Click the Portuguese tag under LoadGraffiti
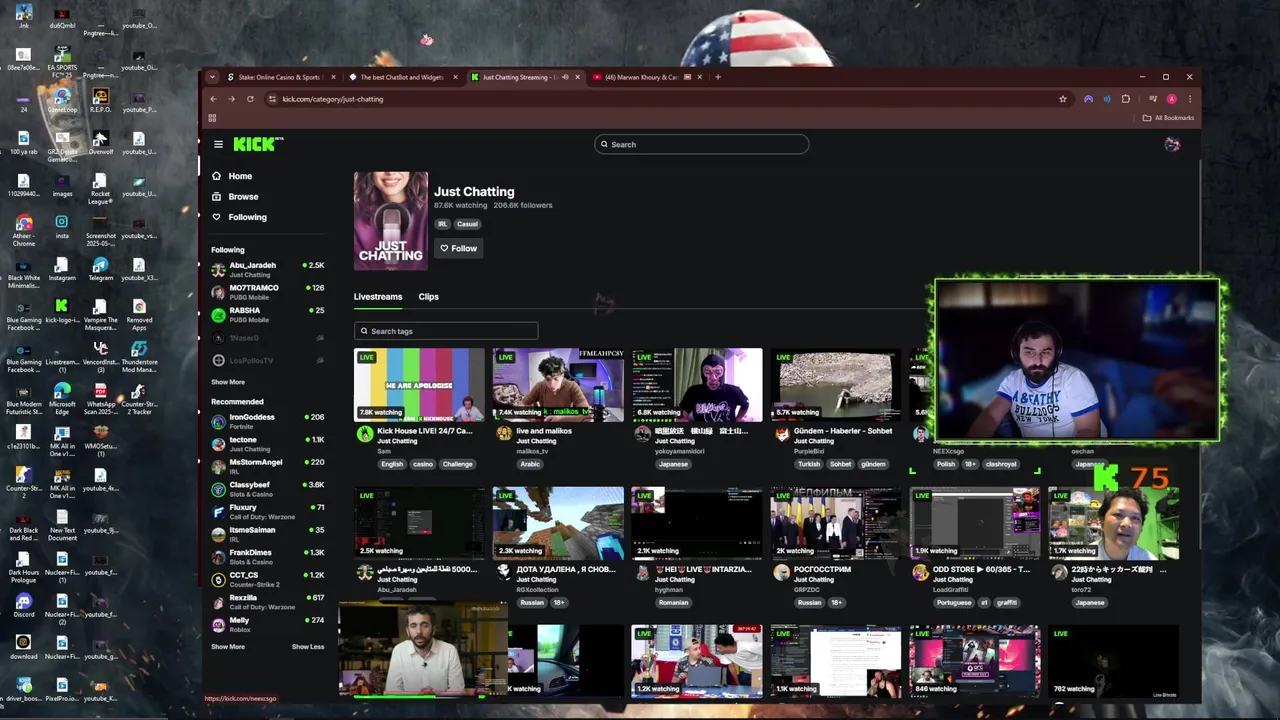The width and height of the screenshot is (1280, 720). tap(953, 603)
